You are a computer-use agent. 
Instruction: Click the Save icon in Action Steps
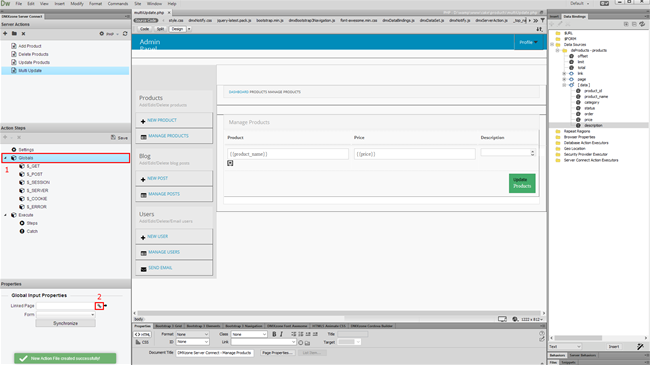coord(119,137)
